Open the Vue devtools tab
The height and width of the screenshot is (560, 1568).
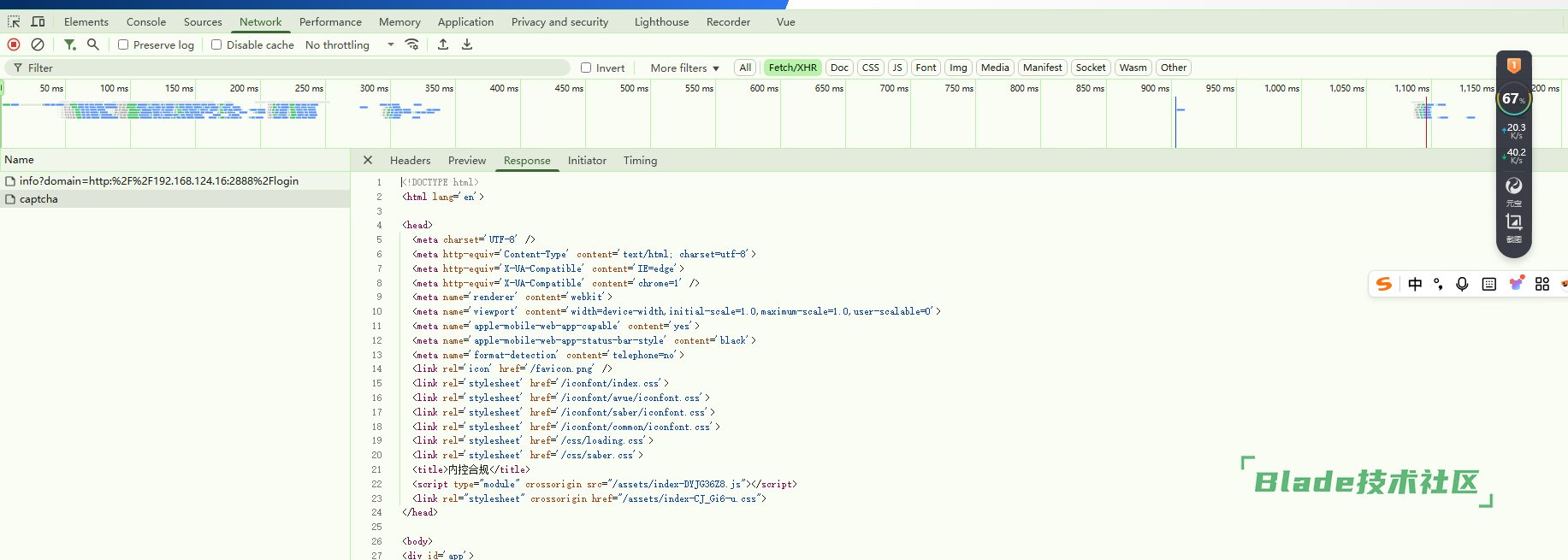[785, 21]
